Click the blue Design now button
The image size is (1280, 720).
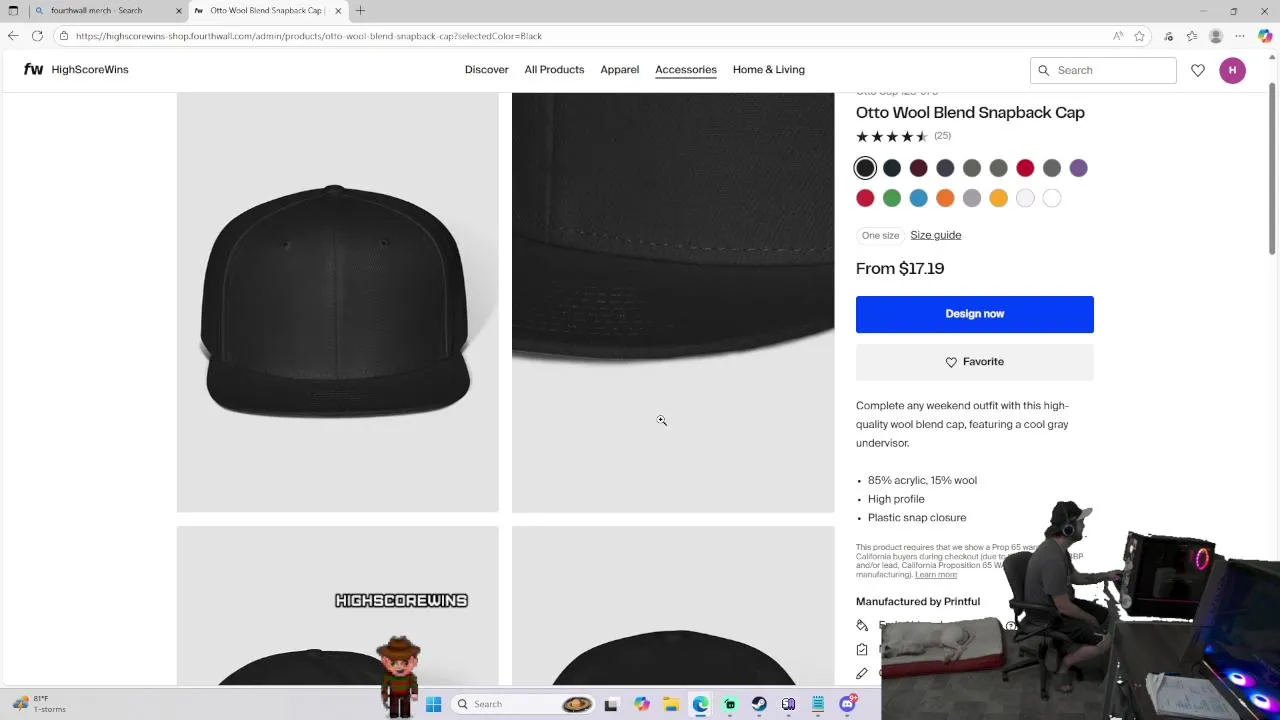975,314
